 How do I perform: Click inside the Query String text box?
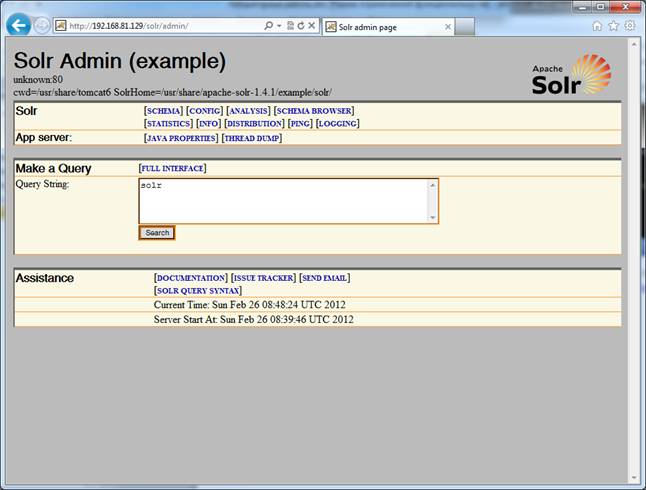282,200
